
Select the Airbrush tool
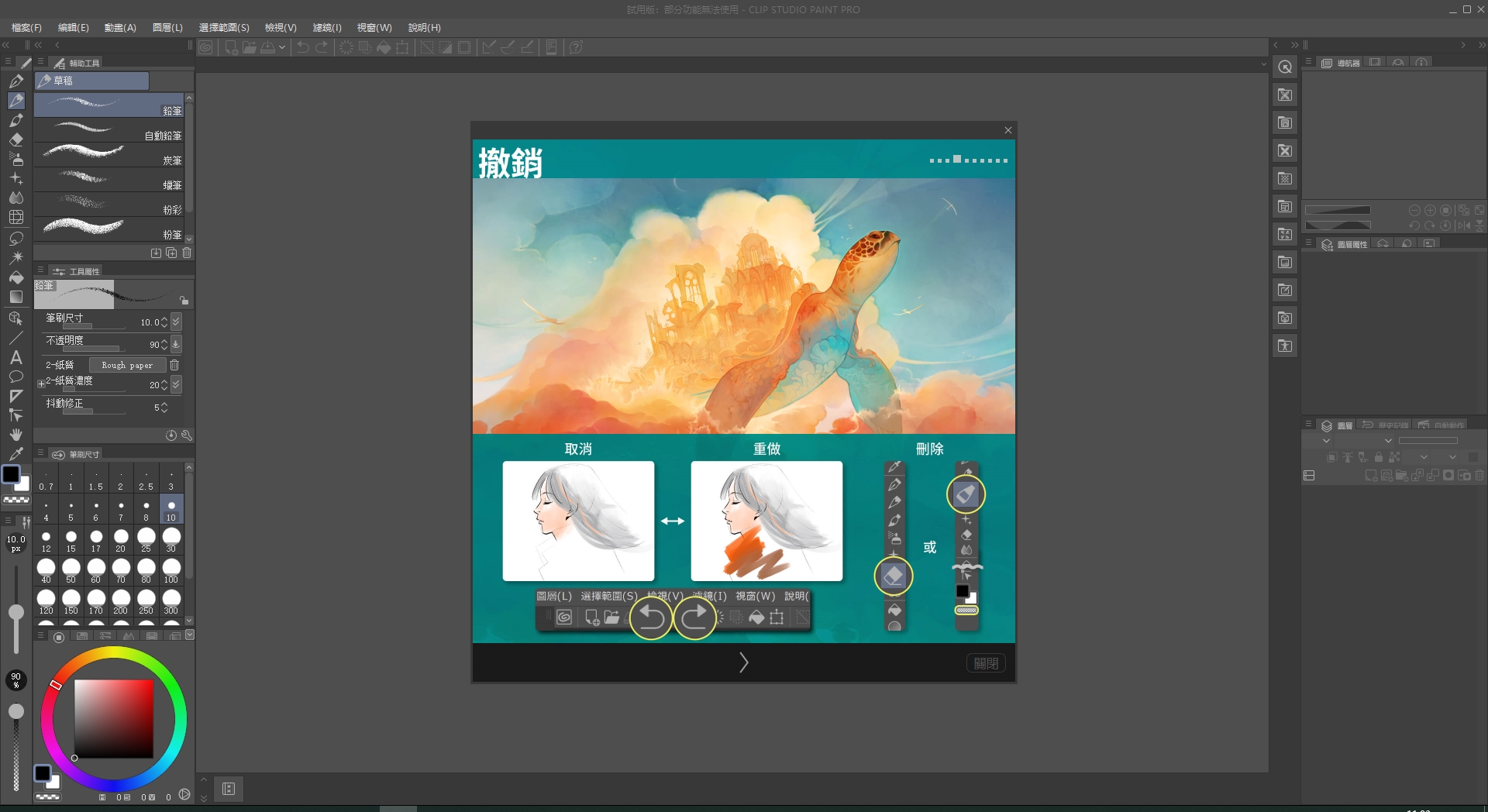[15, 159]
